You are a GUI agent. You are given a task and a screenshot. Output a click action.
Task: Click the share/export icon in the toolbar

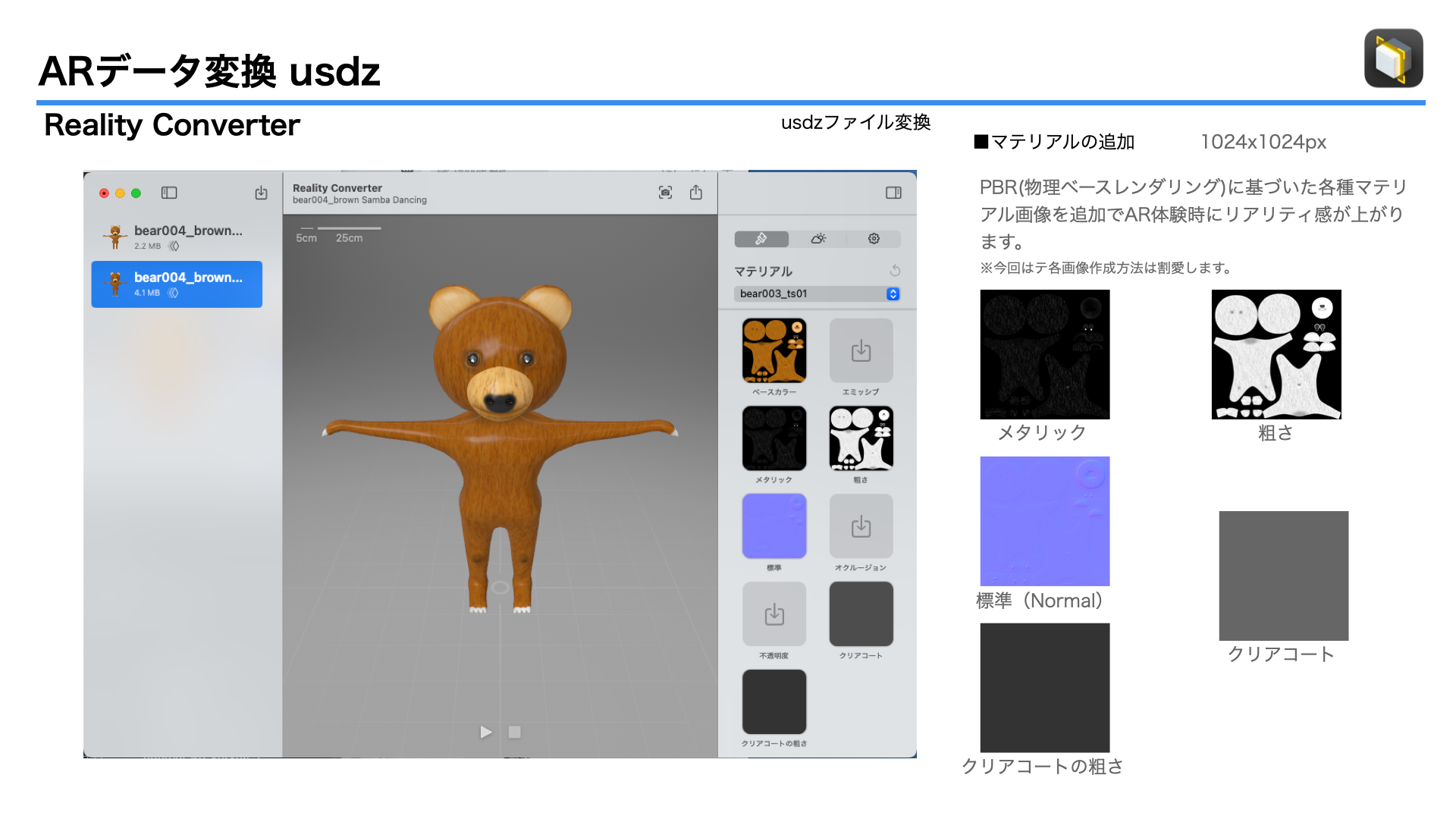[696, 193]
